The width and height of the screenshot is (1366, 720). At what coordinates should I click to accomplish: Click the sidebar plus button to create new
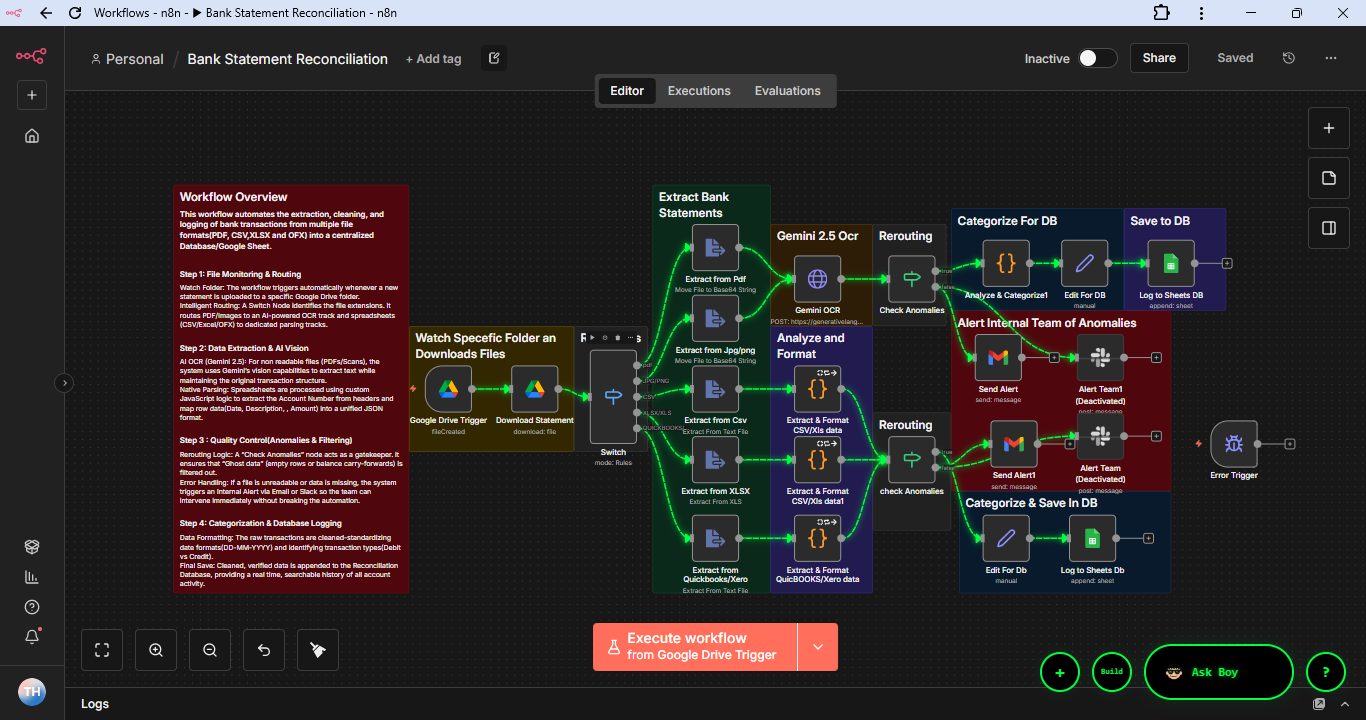pos(32,95)
